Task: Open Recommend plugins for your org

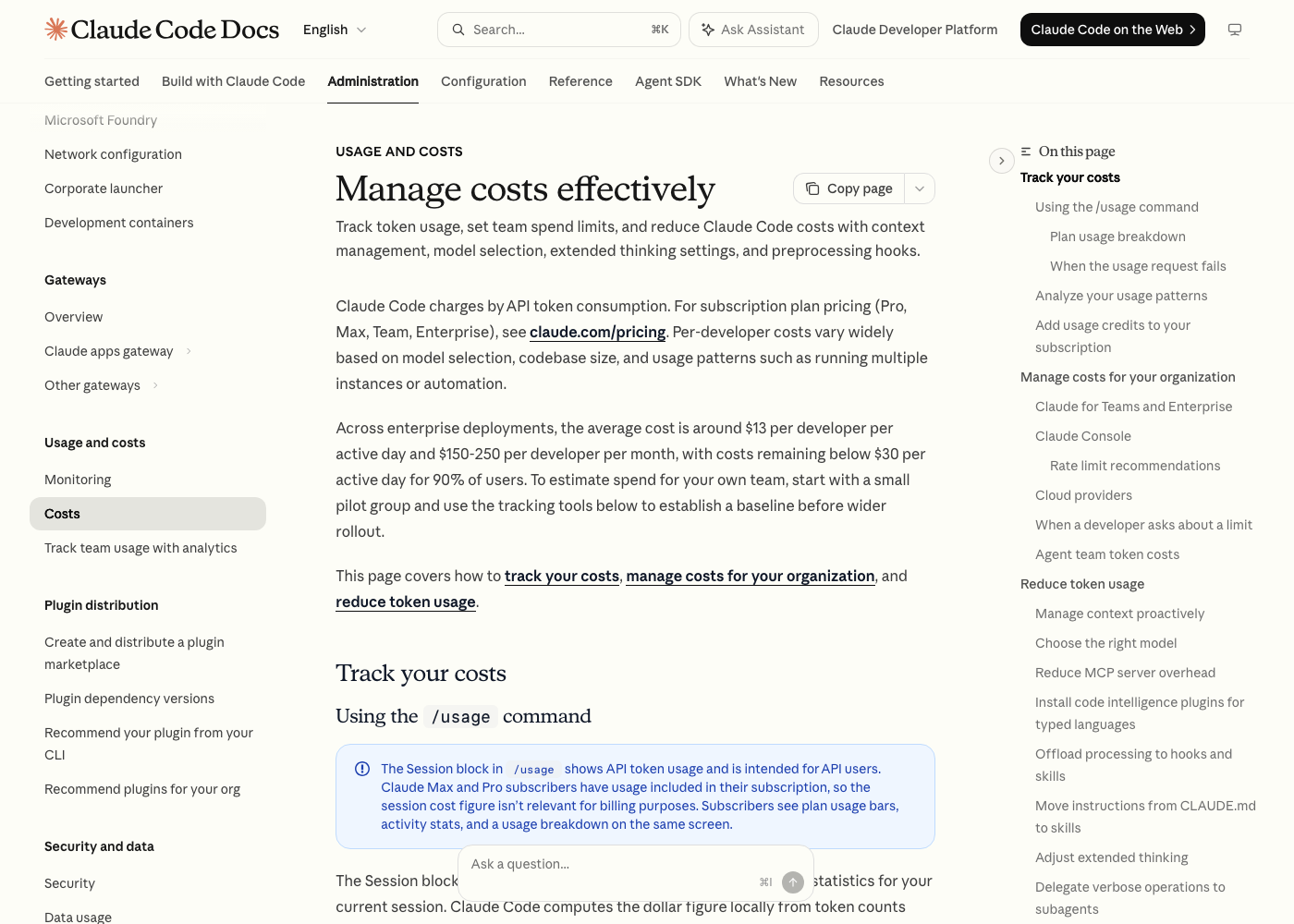Action: (142, 789)
